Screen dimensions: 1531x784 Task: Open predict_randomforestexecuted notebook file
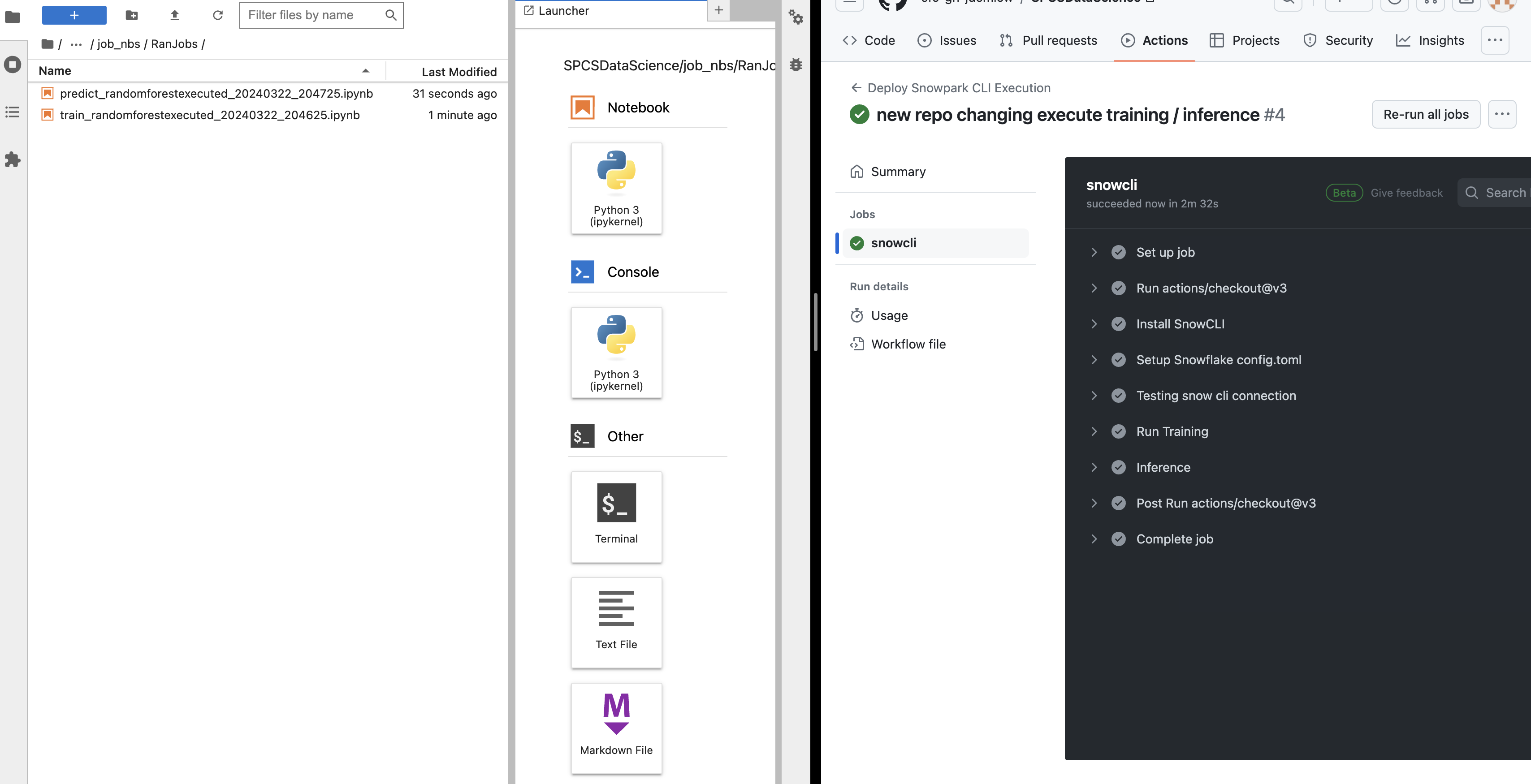coord(216,93)
